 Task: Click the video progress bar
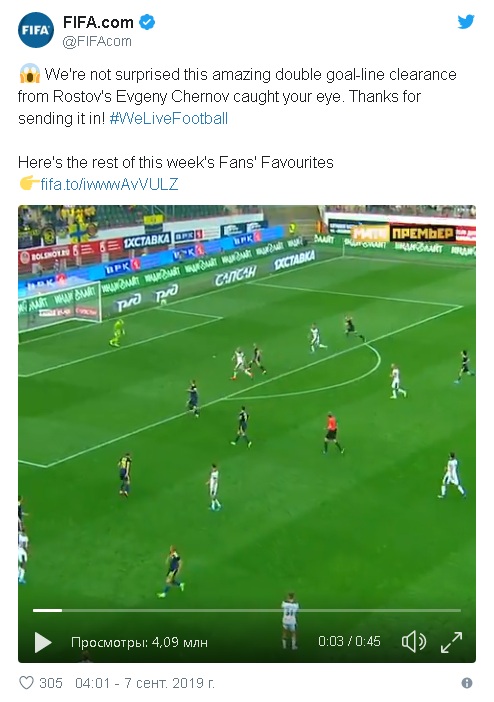tap(247, 610)
